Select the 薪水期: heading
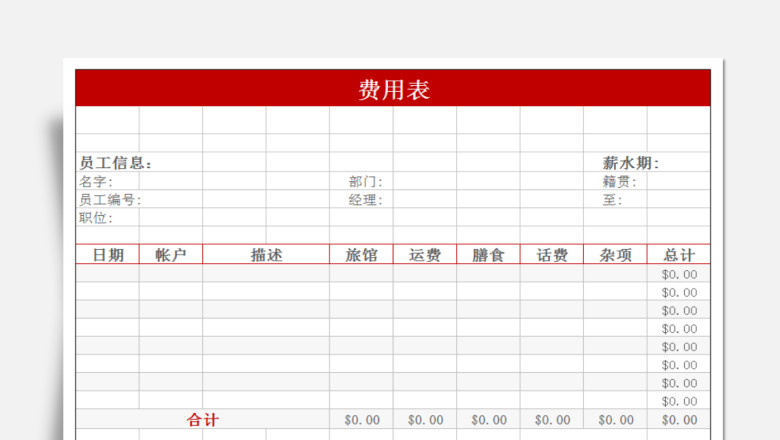780x440 pixels. (631, 163)
